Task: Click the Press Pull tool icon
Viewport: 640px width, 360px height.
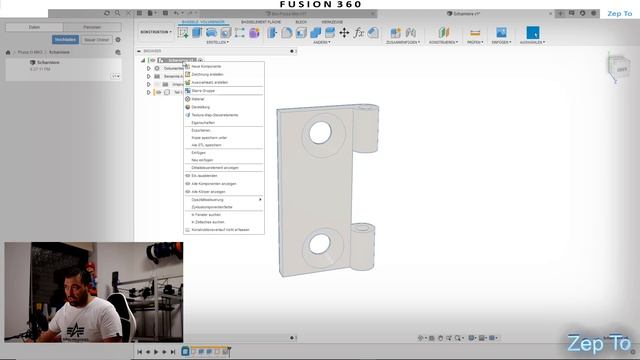Action: pos(272,33)
